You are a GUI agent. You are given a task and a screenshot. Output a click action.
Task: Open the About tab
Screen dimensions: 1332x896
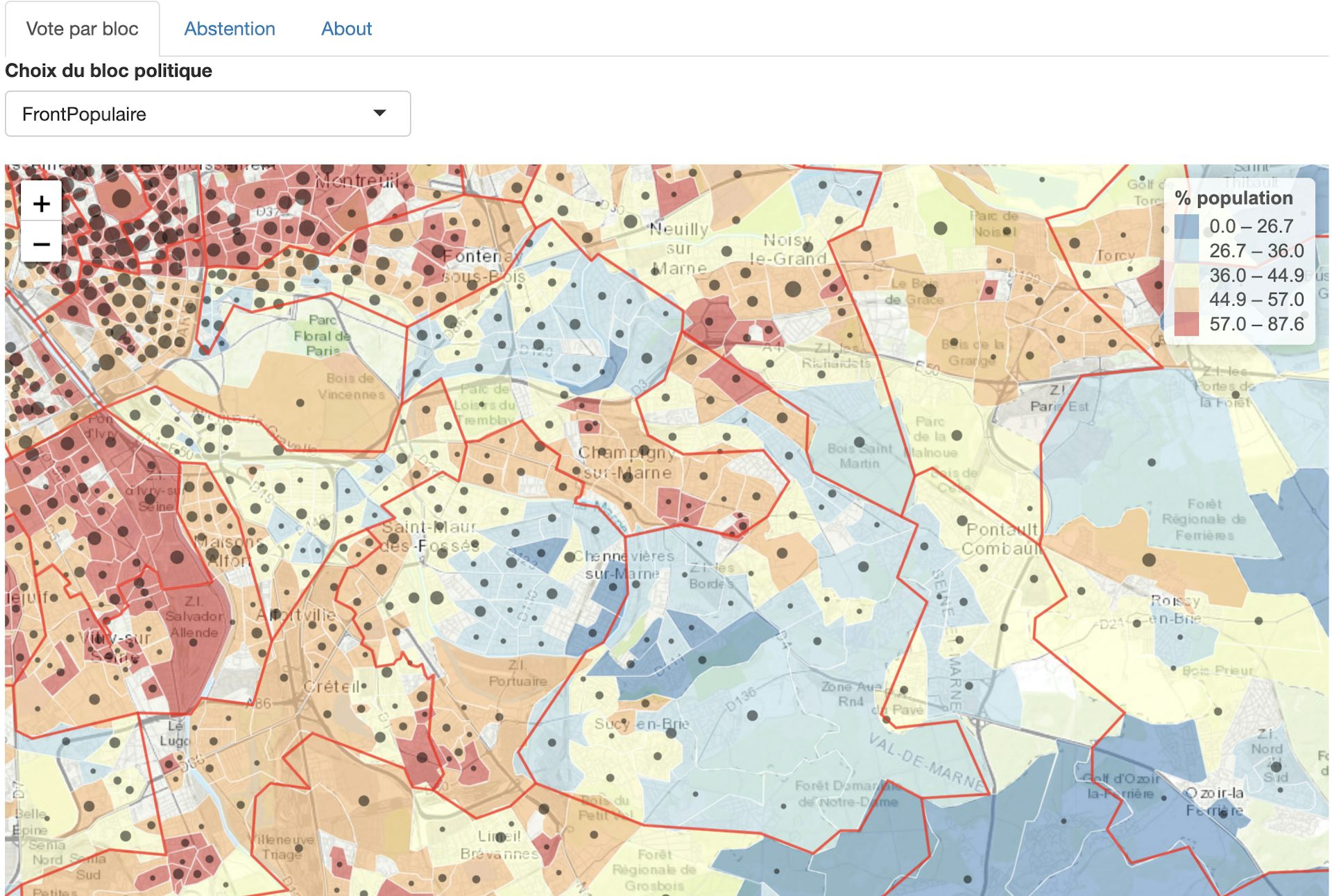346,28
